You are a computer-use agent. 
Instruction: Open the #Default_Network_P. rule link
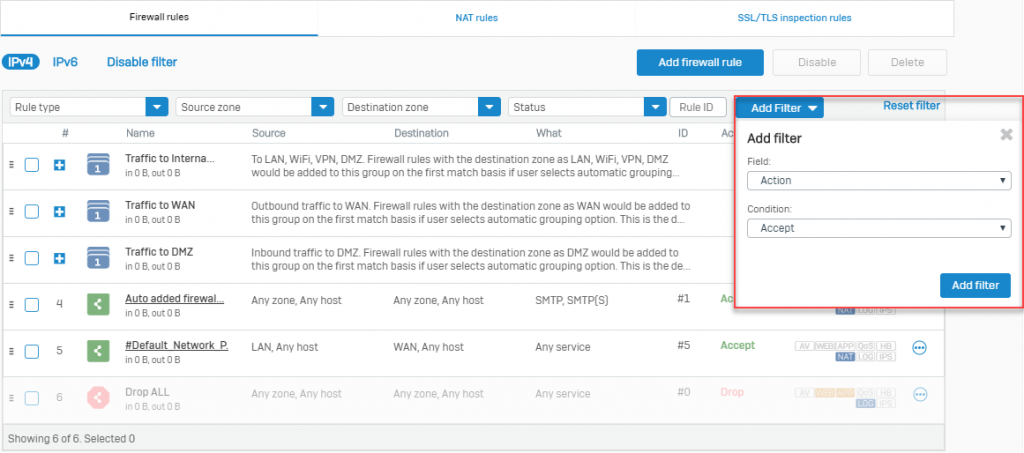(176, 346)
